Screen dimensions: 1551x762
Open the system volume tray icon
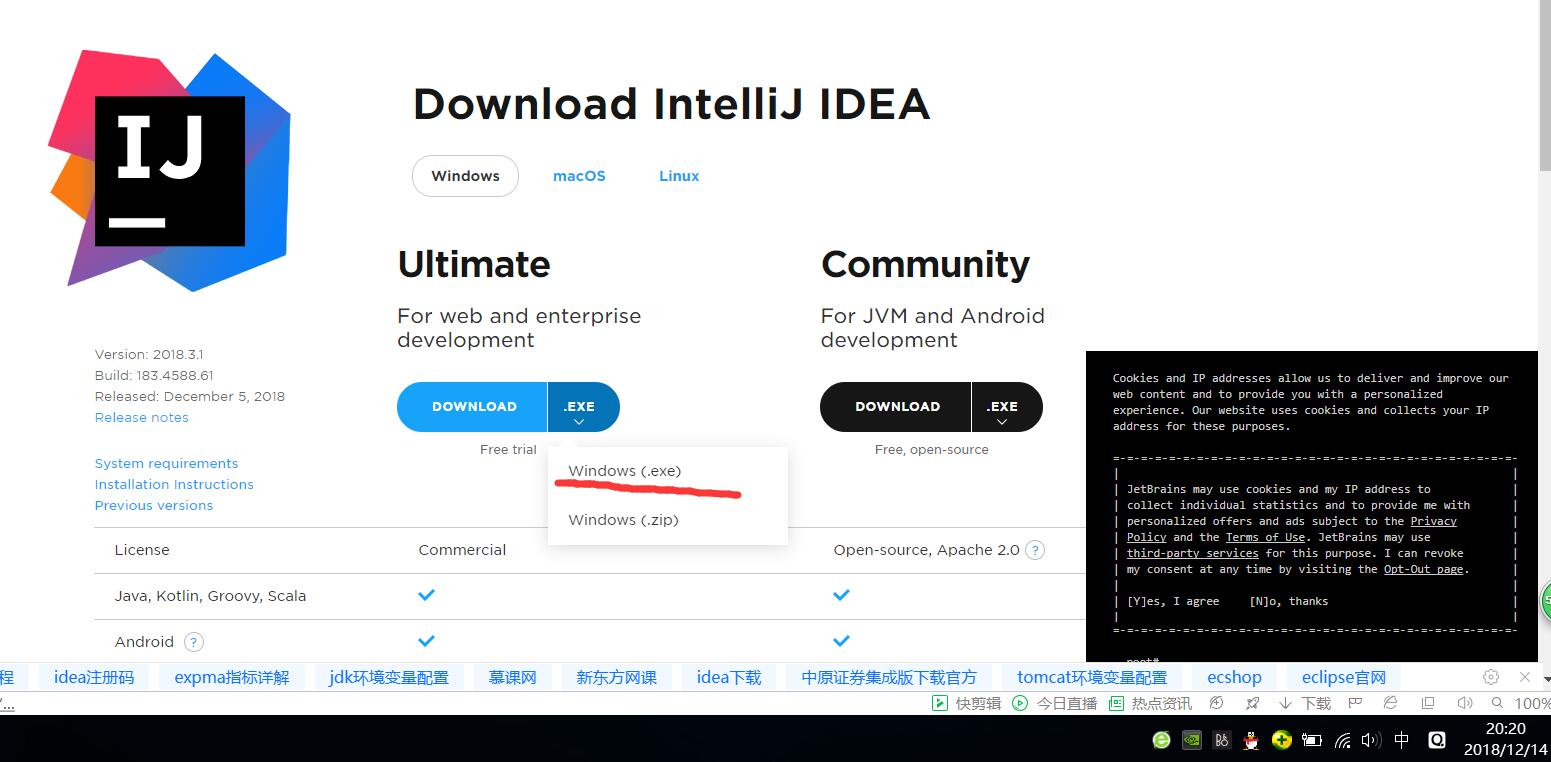point(1371,740)
